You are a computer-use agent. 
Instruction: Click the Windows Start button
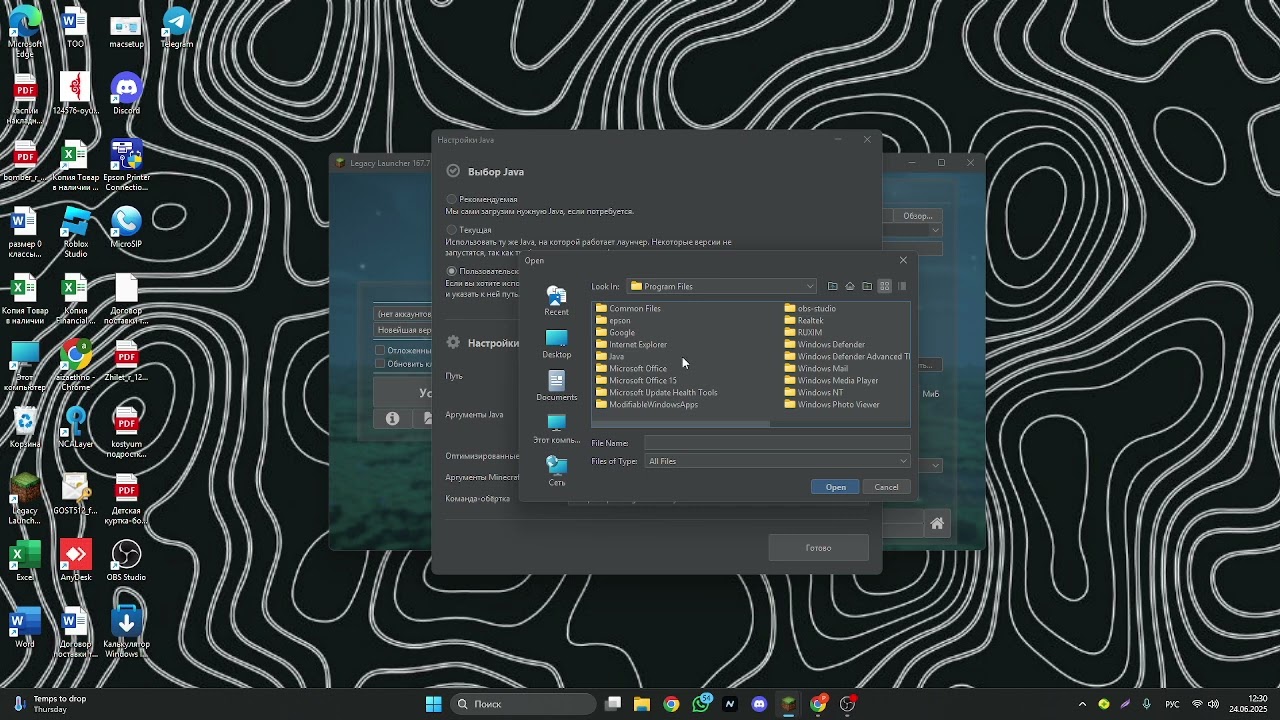[x=433, y=704]
